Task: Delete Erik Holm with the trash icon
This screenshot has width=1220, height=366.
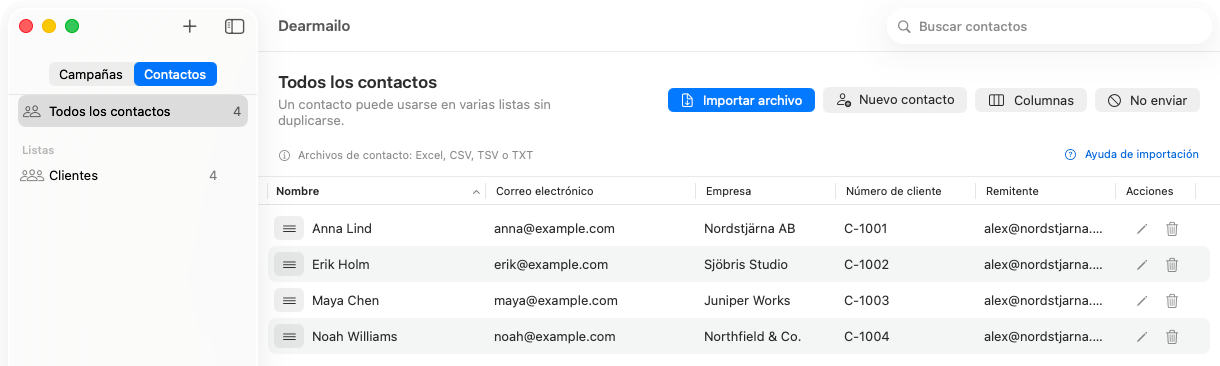Action: (1172, 264)
